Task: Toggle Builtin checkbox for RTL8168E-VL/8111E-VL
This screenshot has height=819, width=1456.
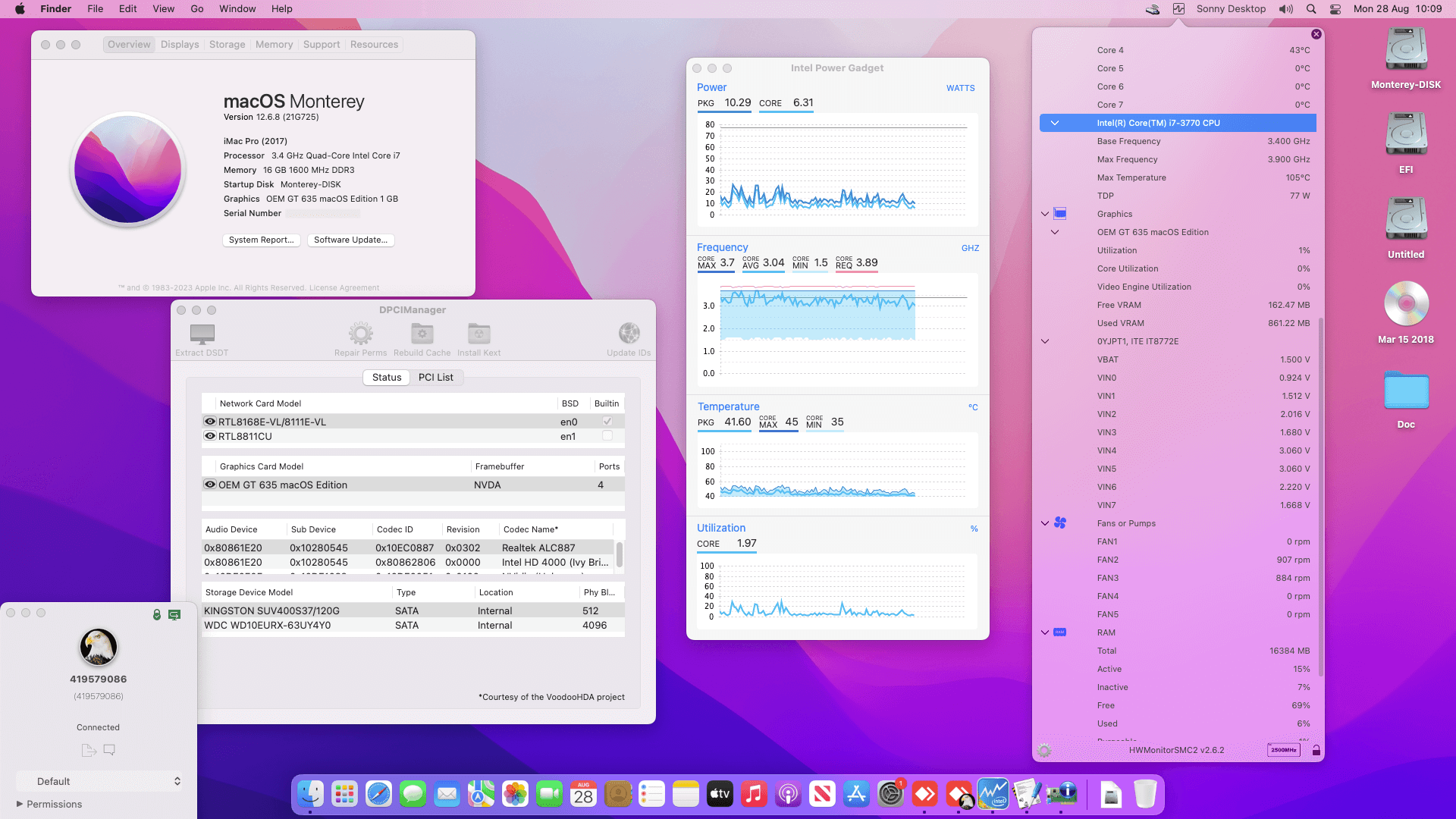Action: pos(607,422)
